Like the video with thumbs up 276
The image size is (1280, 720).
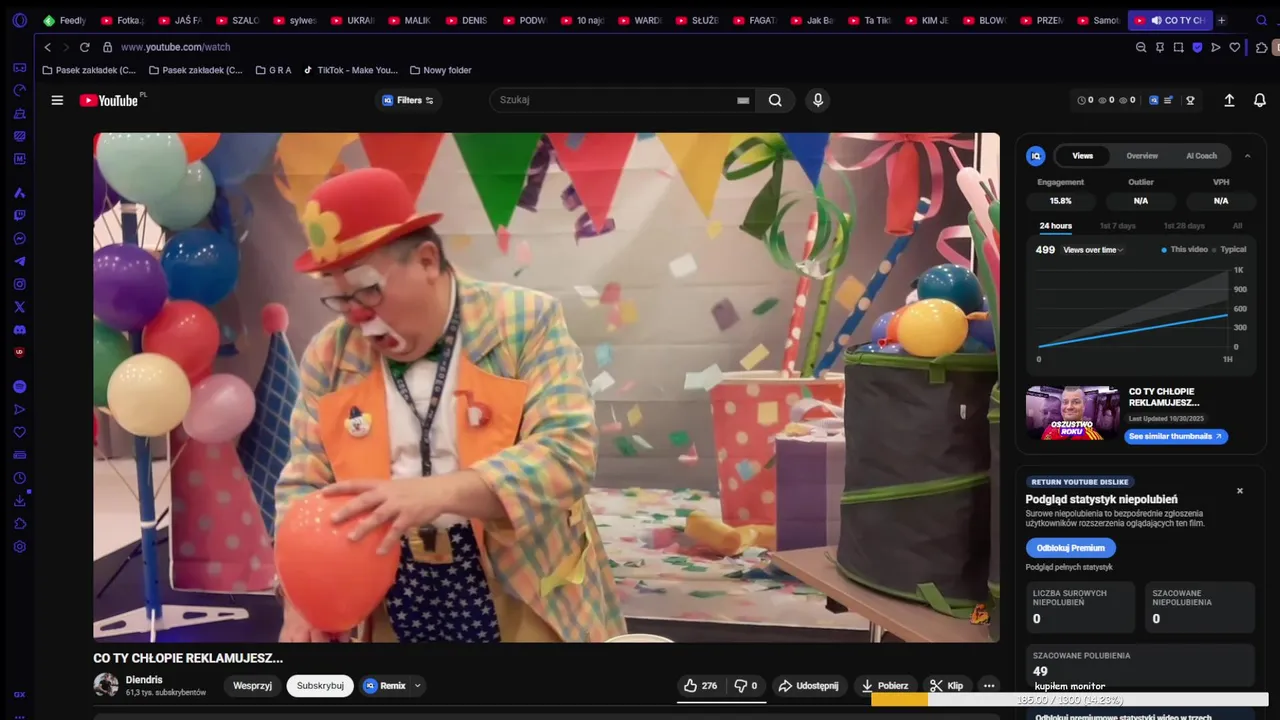pyautogui.click(x=700, y=686)
